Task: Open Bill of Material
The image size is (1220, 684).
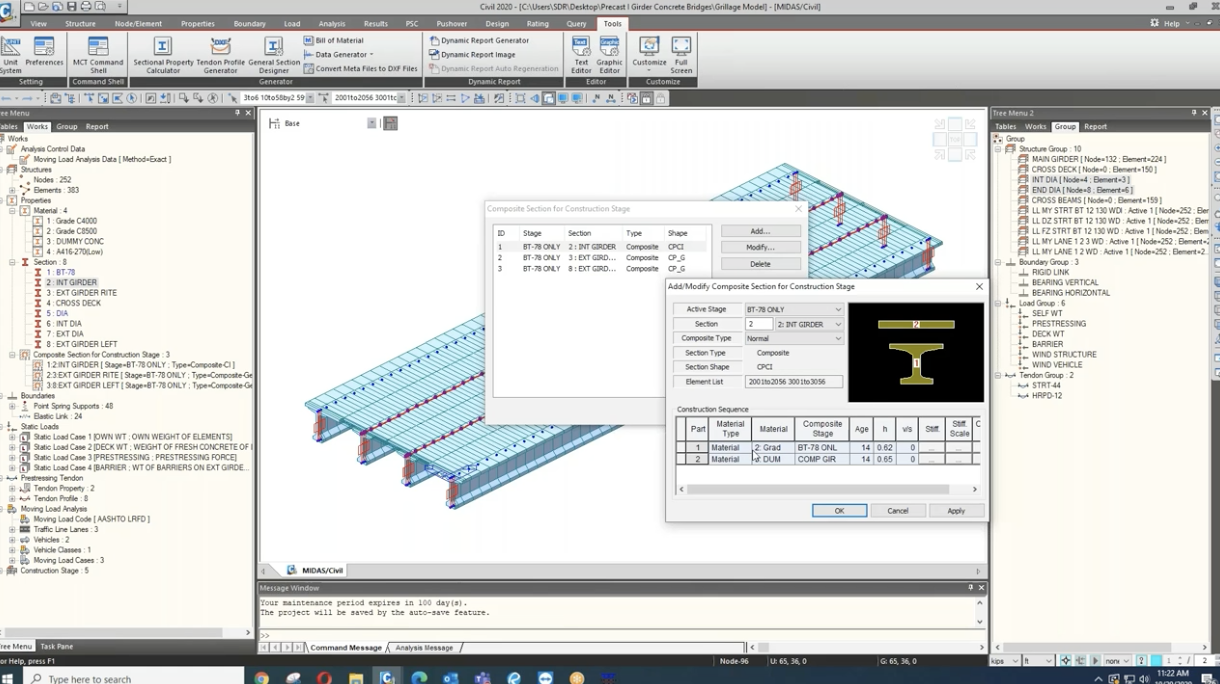Action: (x=334, y=41)
